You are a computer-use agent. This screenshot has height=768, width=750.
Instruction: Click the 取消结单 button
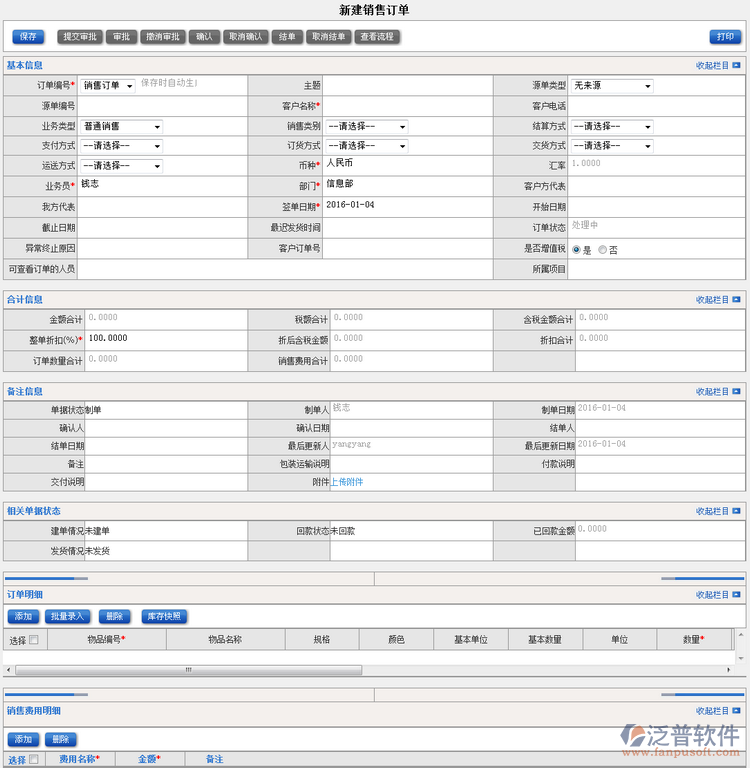[x=329, y=37]
